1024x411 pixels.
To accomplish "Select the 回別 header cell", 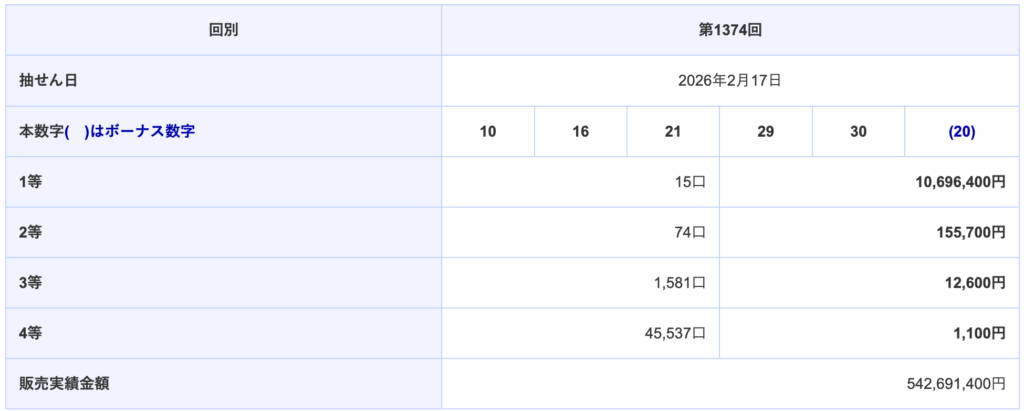I will (223, 30).
